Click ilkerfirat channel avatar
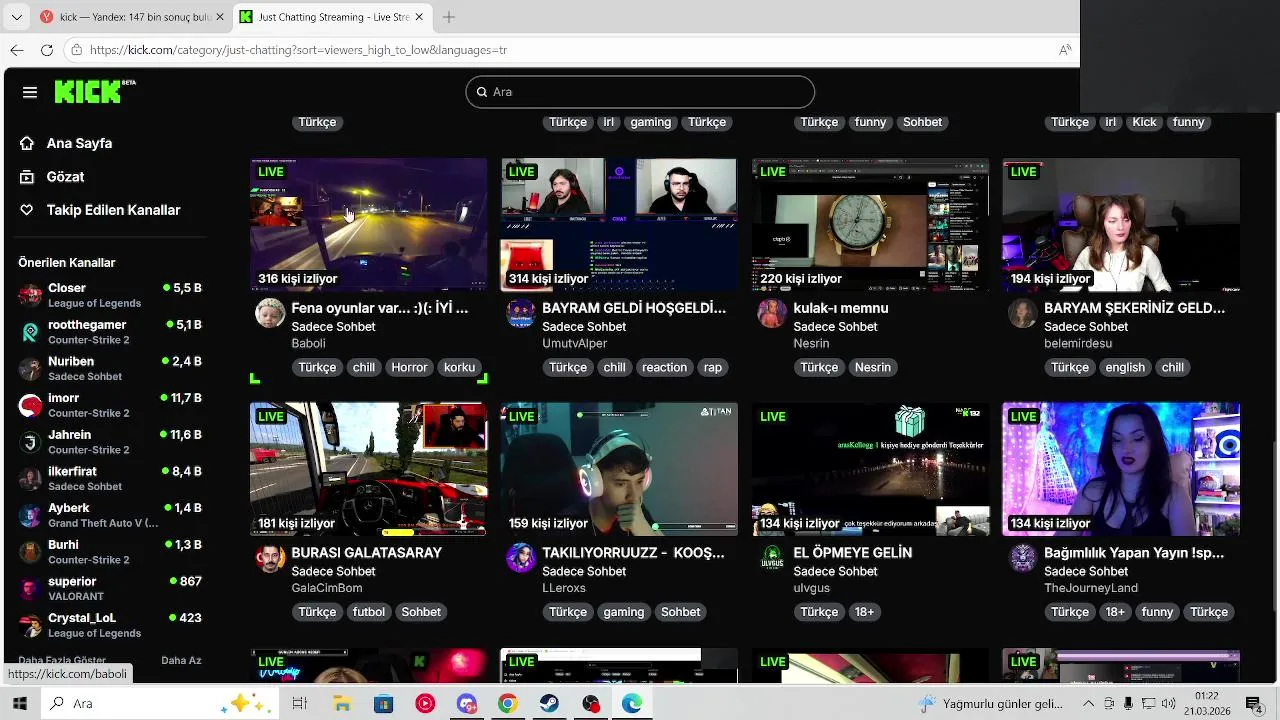The width and height of the screenshot is (1280, 720). [x=31, y=478]
